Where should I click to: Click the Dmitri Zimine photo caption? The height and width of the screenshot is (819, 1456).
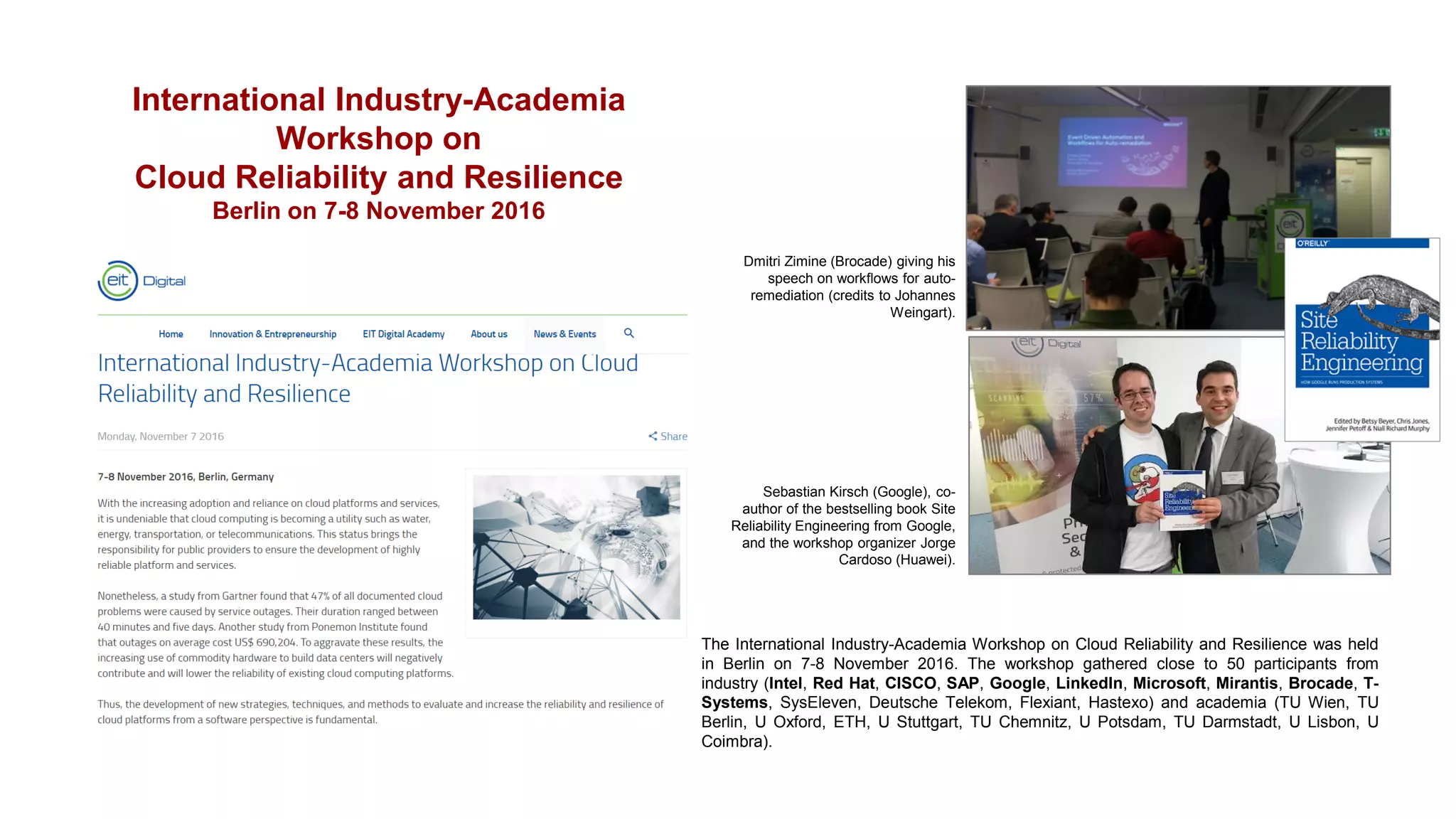coord(849,287)
